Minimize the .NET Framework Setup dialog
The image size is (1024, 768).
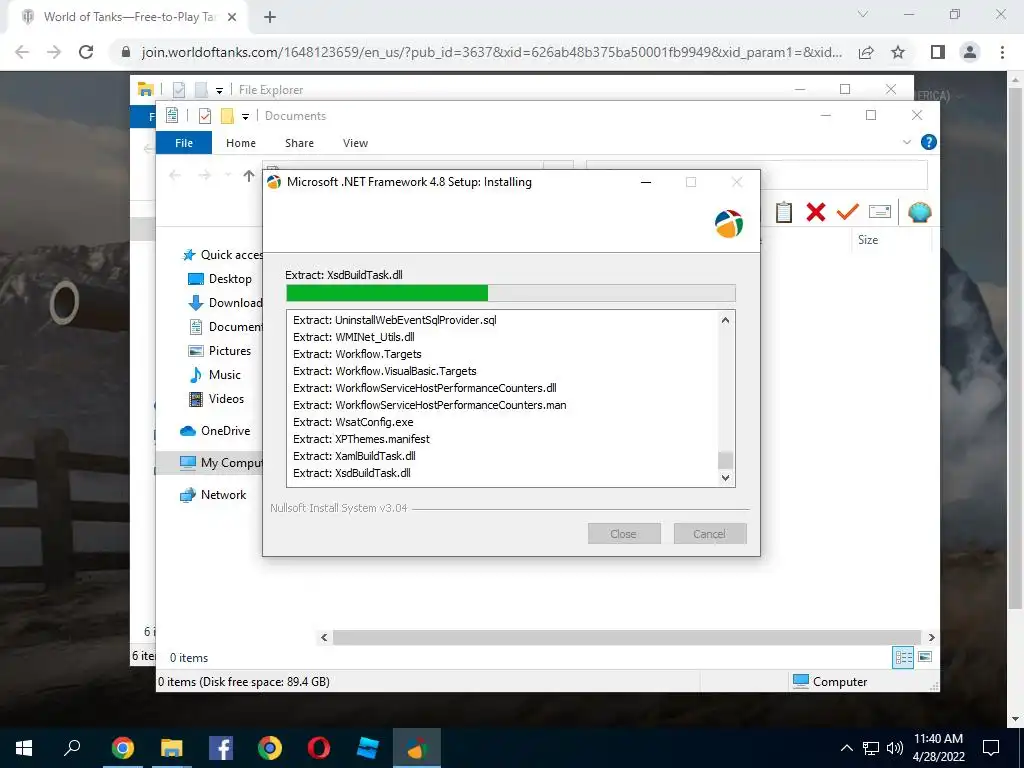[646, 182]
